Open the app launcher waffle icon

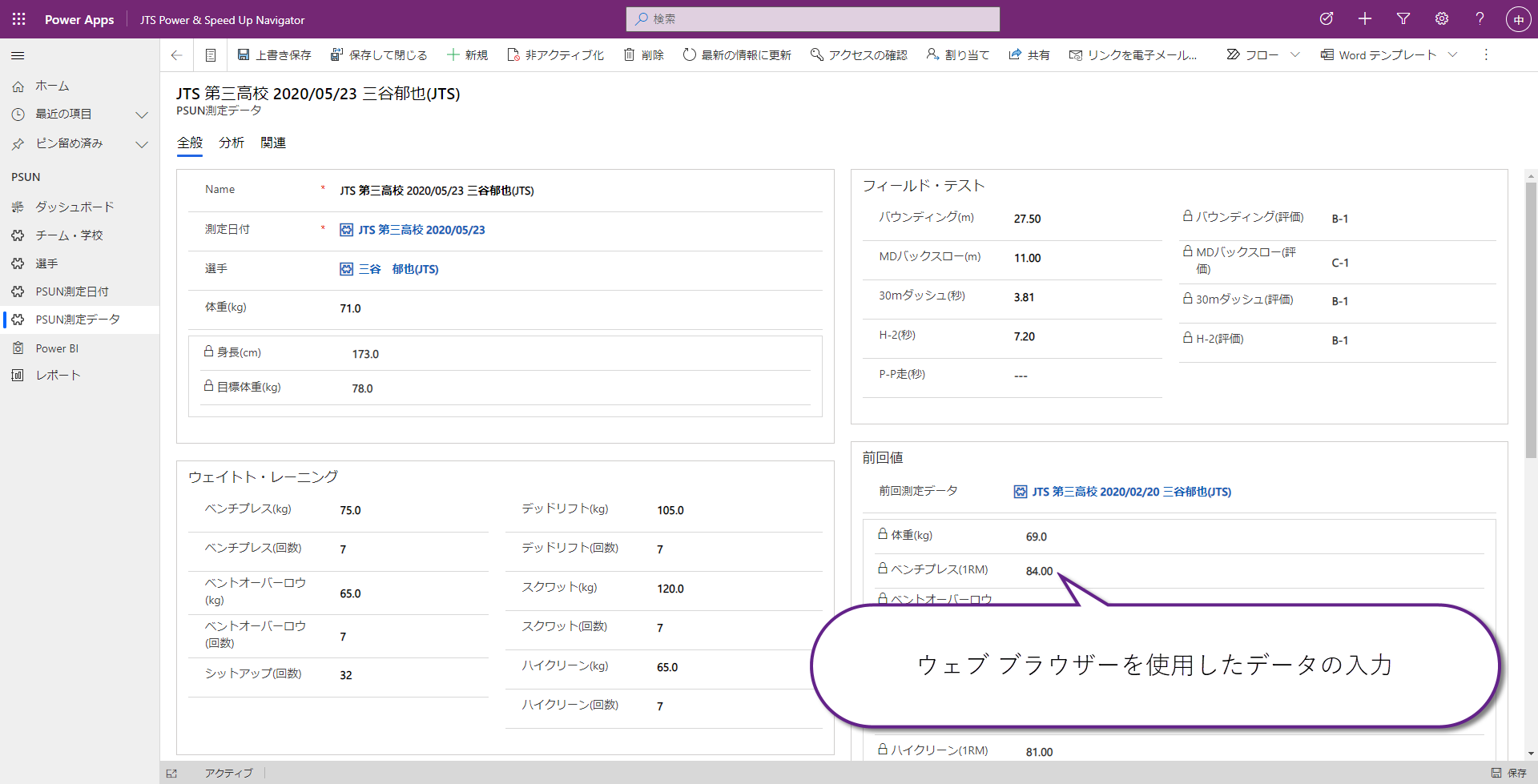tap(18, 19)
